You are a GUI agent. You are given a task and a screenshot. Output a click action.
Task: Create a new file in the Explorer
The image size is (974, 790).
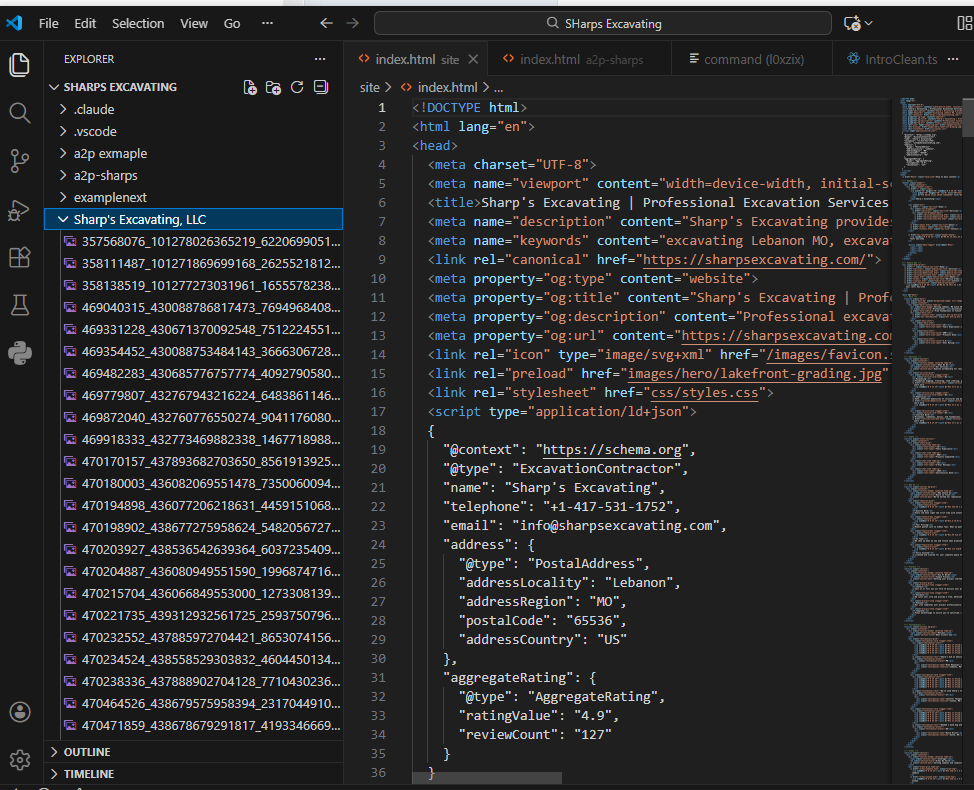pyautogui.click(x=250, y=88)
